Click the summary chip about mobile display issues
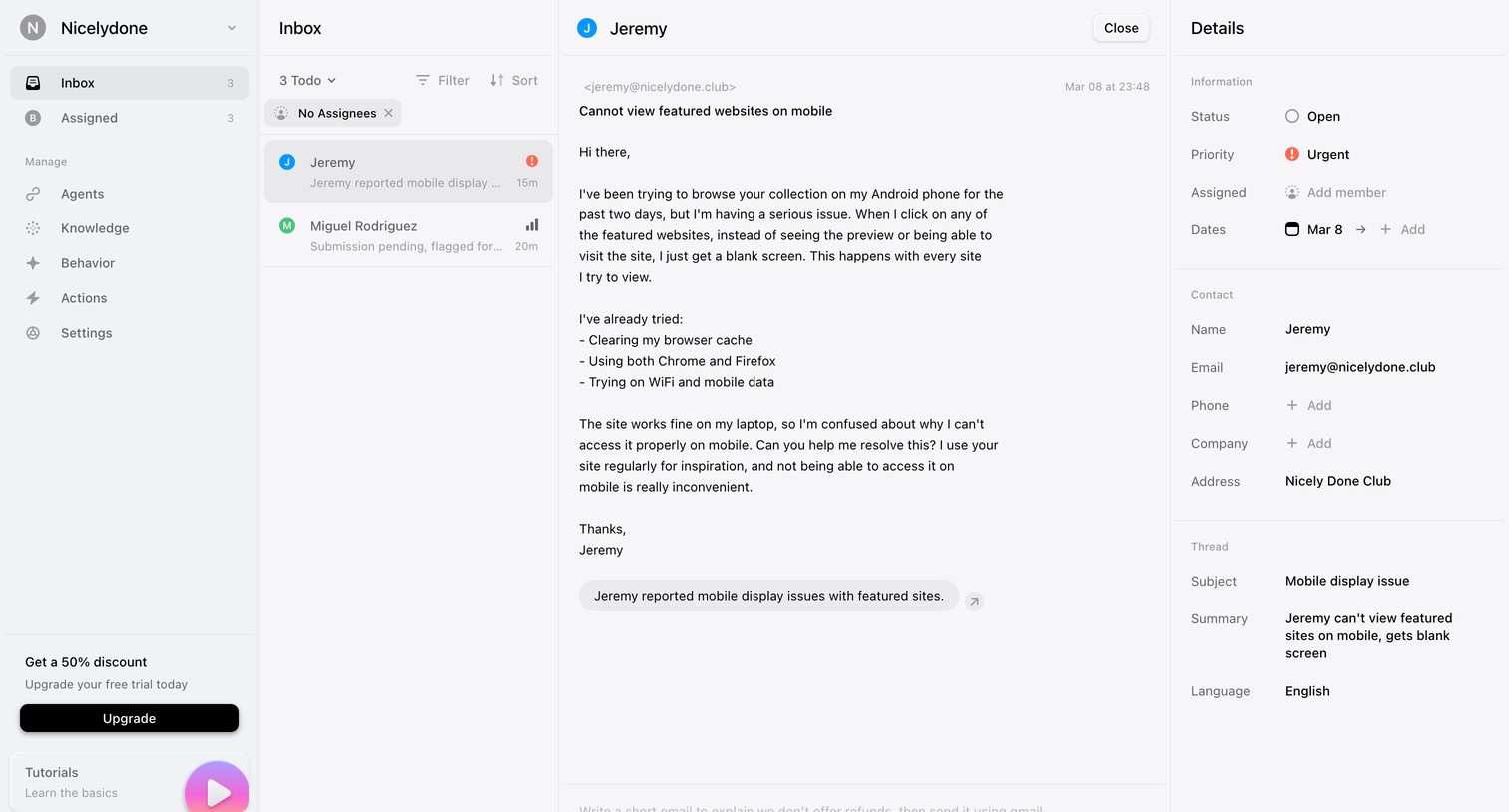The image size is (1509, 812). [x=768, y=596]
